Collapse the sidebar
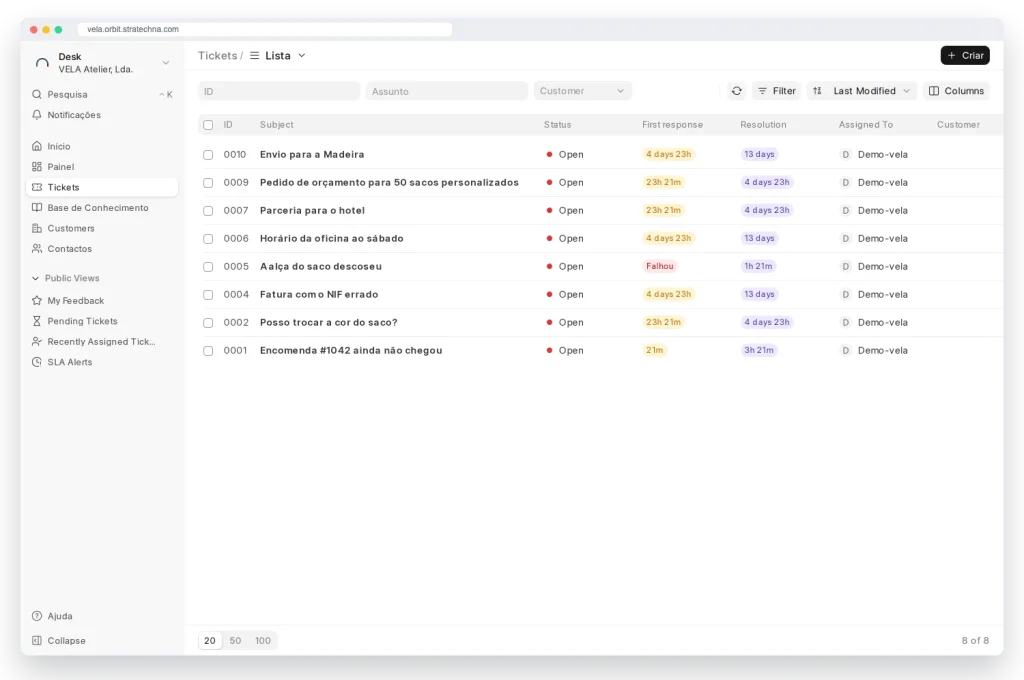The image size is (1024, 680). (102, 641)
